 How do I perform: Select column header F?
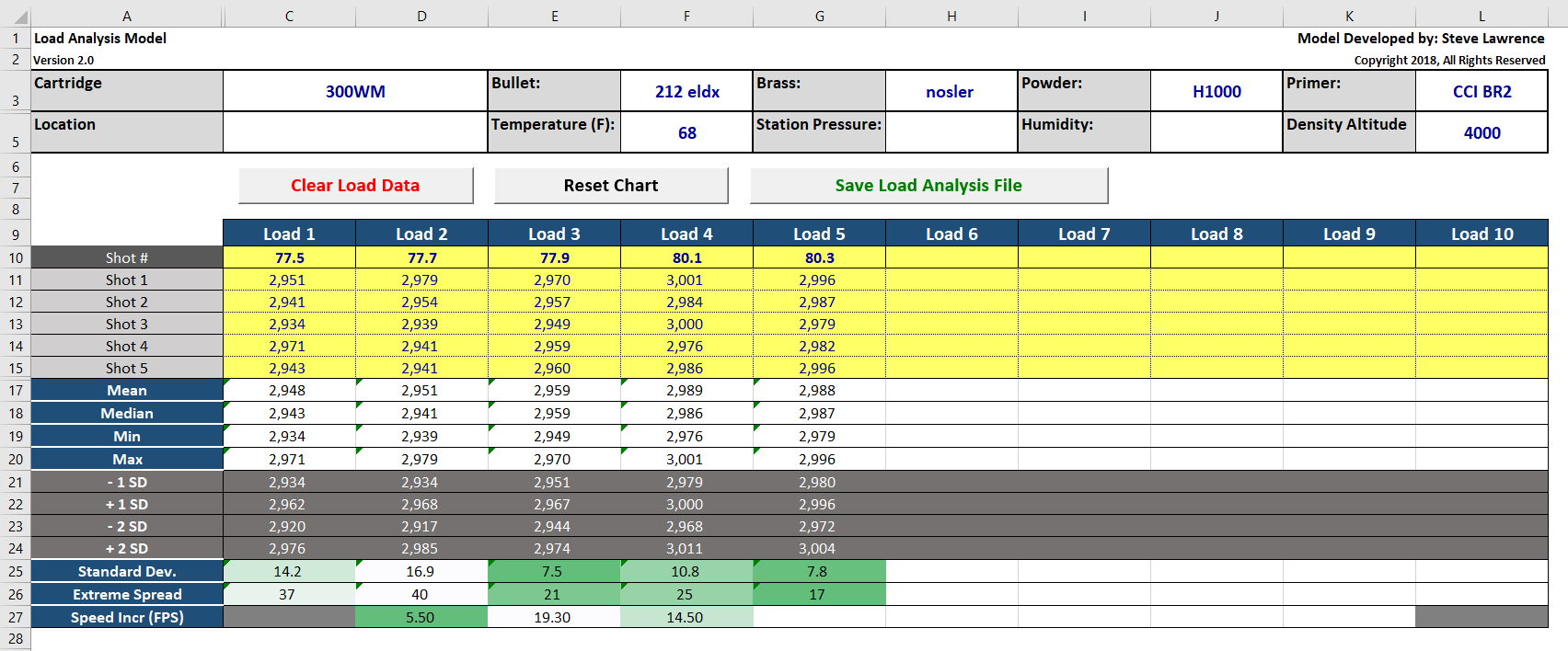(686, 16)
